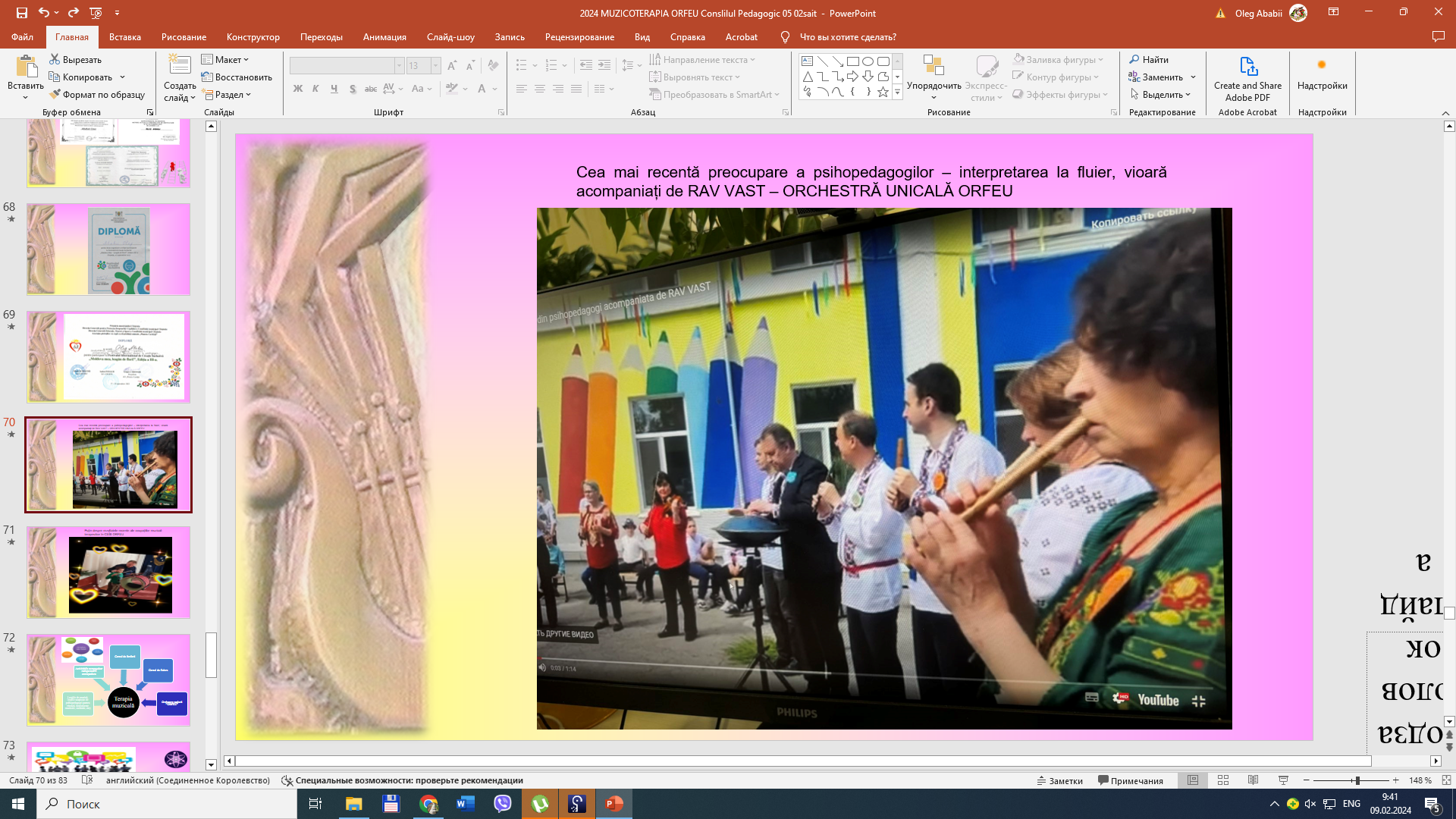
Task: Click Что вы хотите сделать search
Action: (848, 36)
